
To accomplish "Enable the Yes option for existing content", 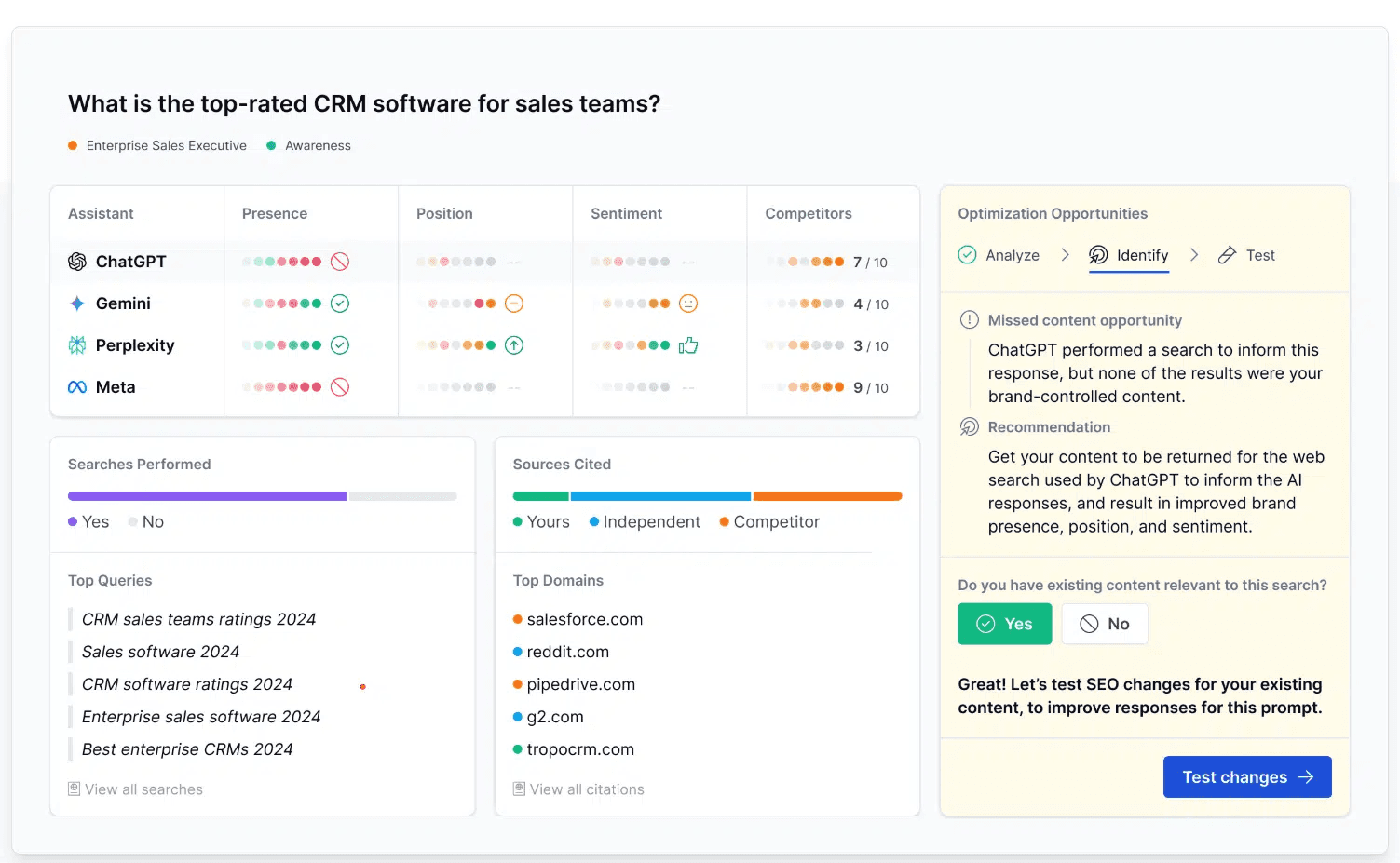I will [x=1004, y=624].
